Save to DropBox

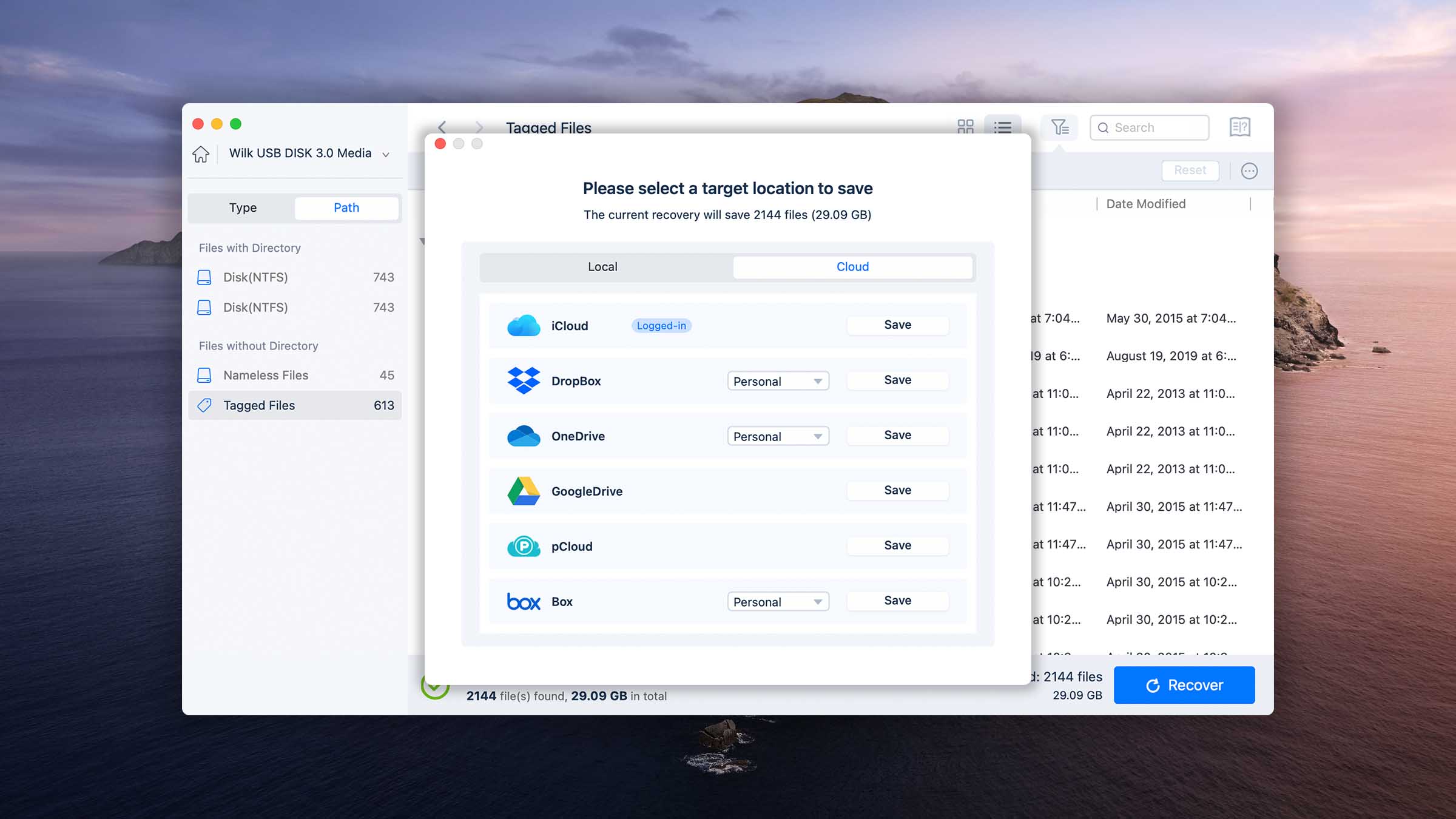(897, 380)
